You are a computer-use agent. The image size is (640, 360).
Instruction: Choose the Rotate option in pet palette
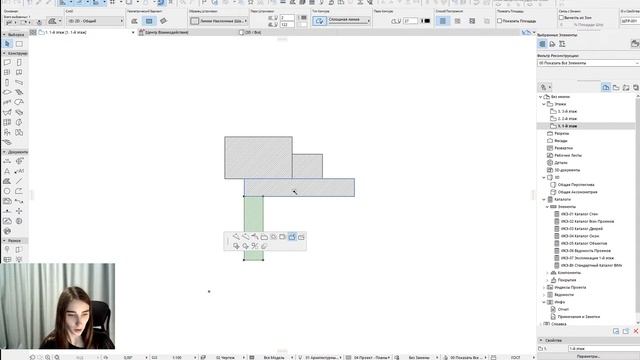click(245, 246)
